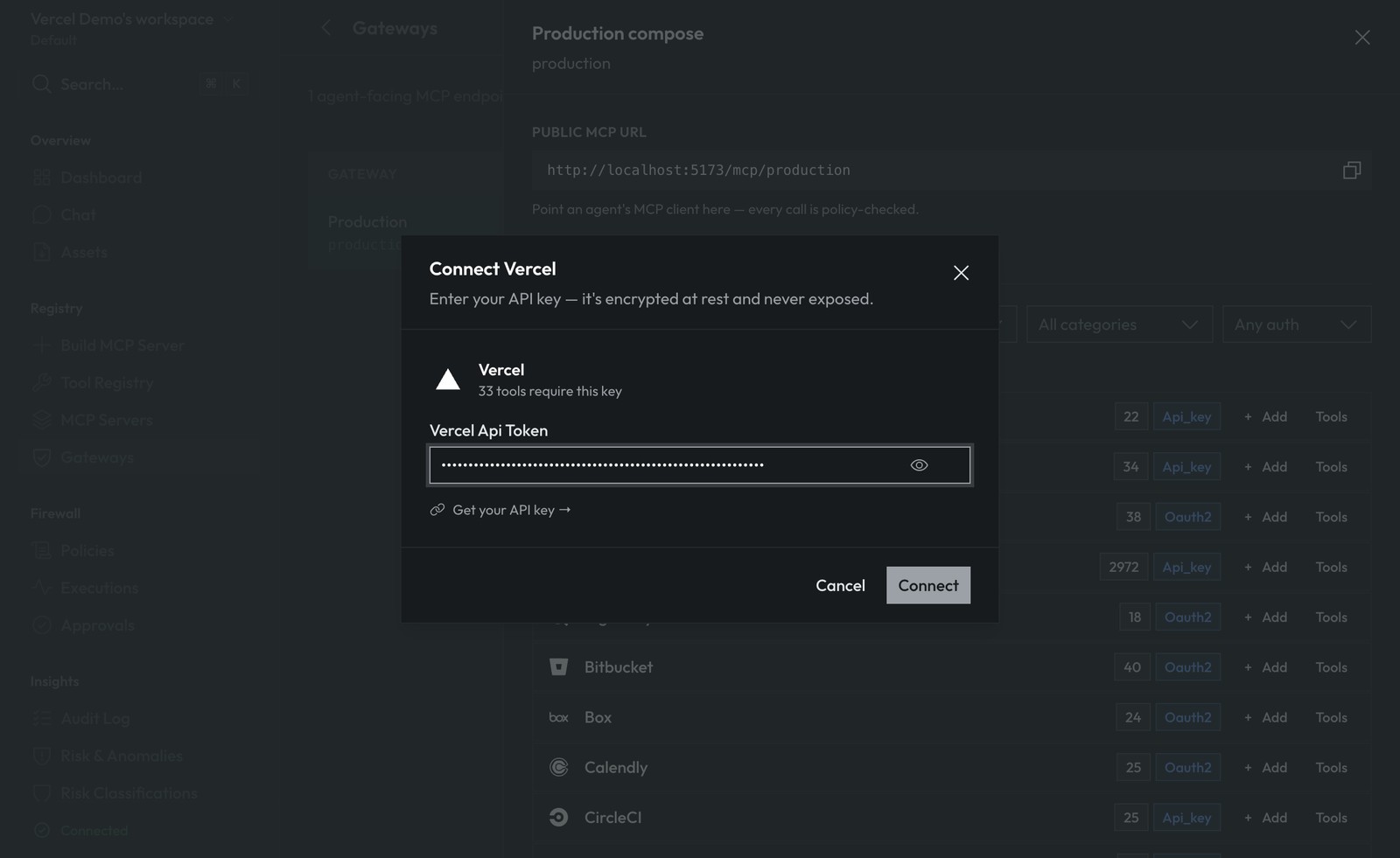Click Add in the row with 22 tools
Image resolution: width=1400 pixels, height=858 pixels.
click(x=1265, y=416)
